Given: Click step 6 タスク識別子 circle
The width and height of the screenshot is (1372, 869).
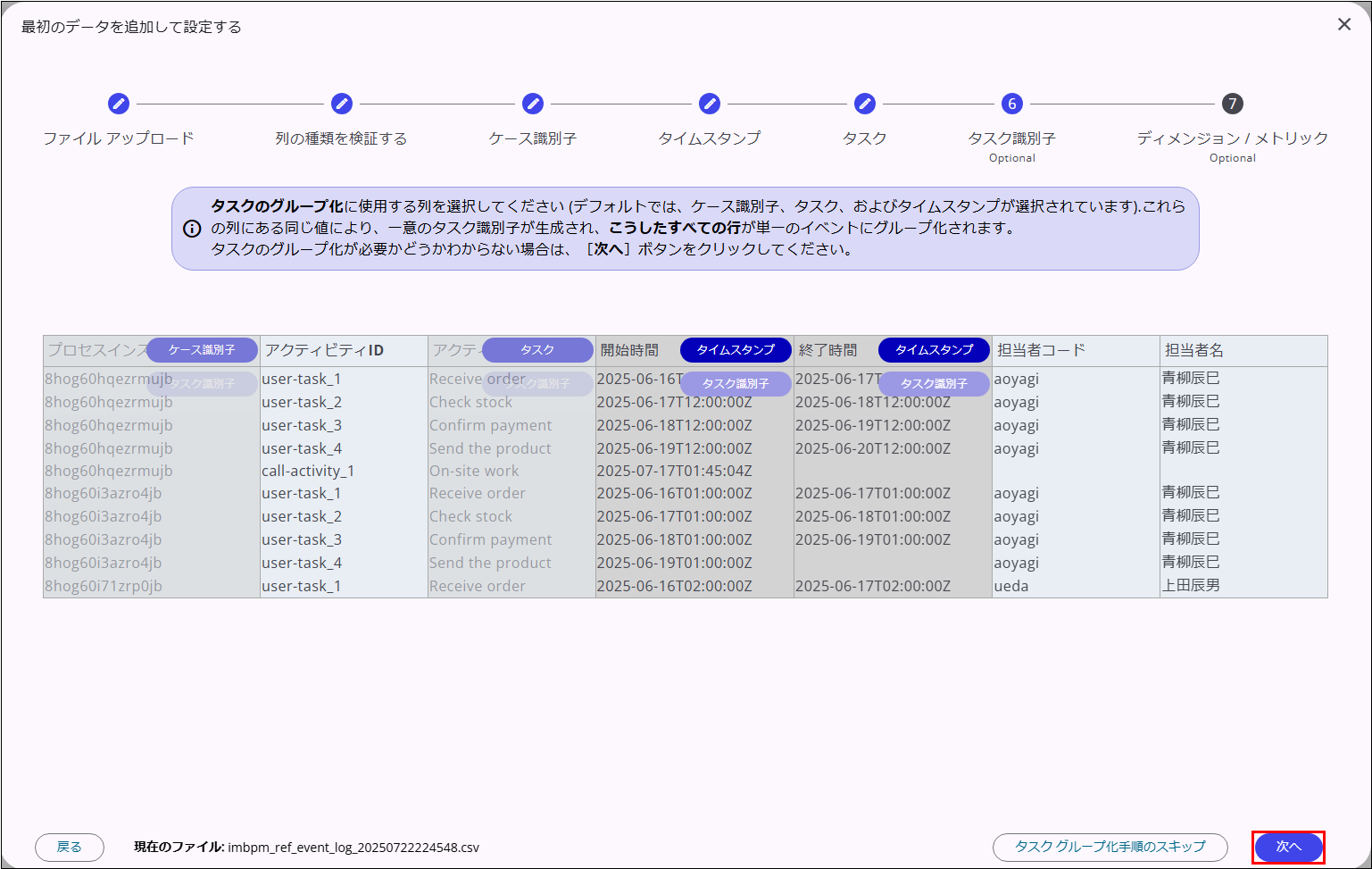Looking at the screenshot, I should pos(1011,104).
